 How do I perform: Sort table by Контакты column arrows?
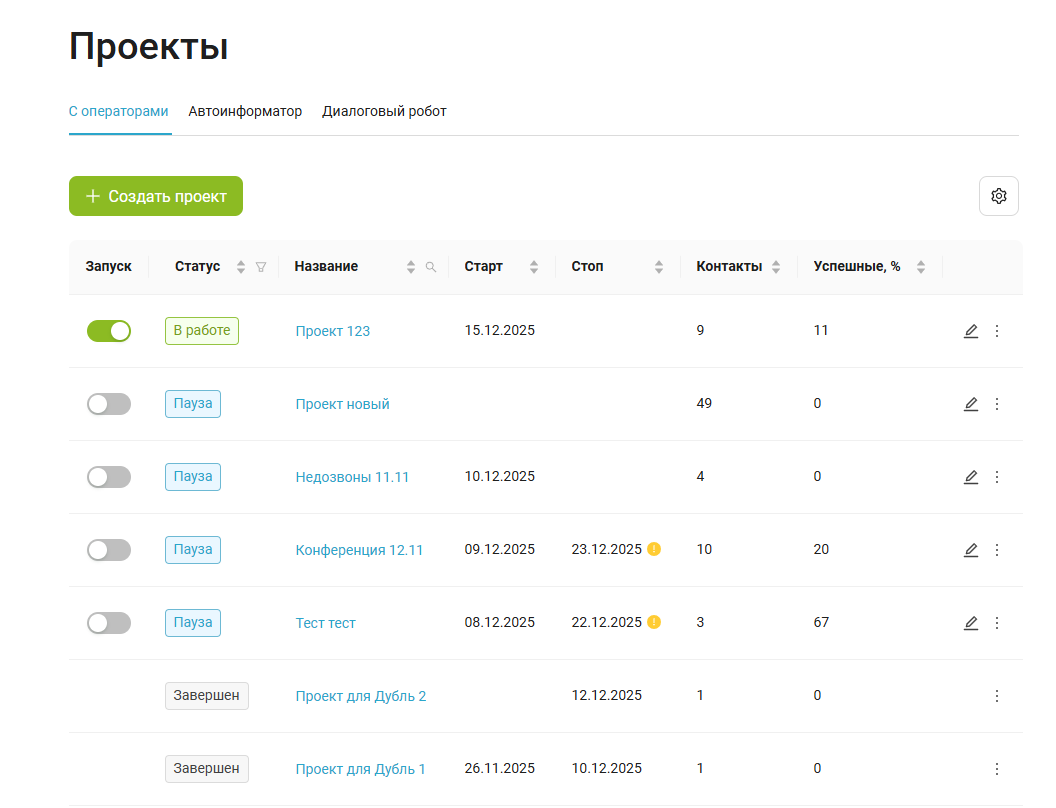tap(776, 267)
